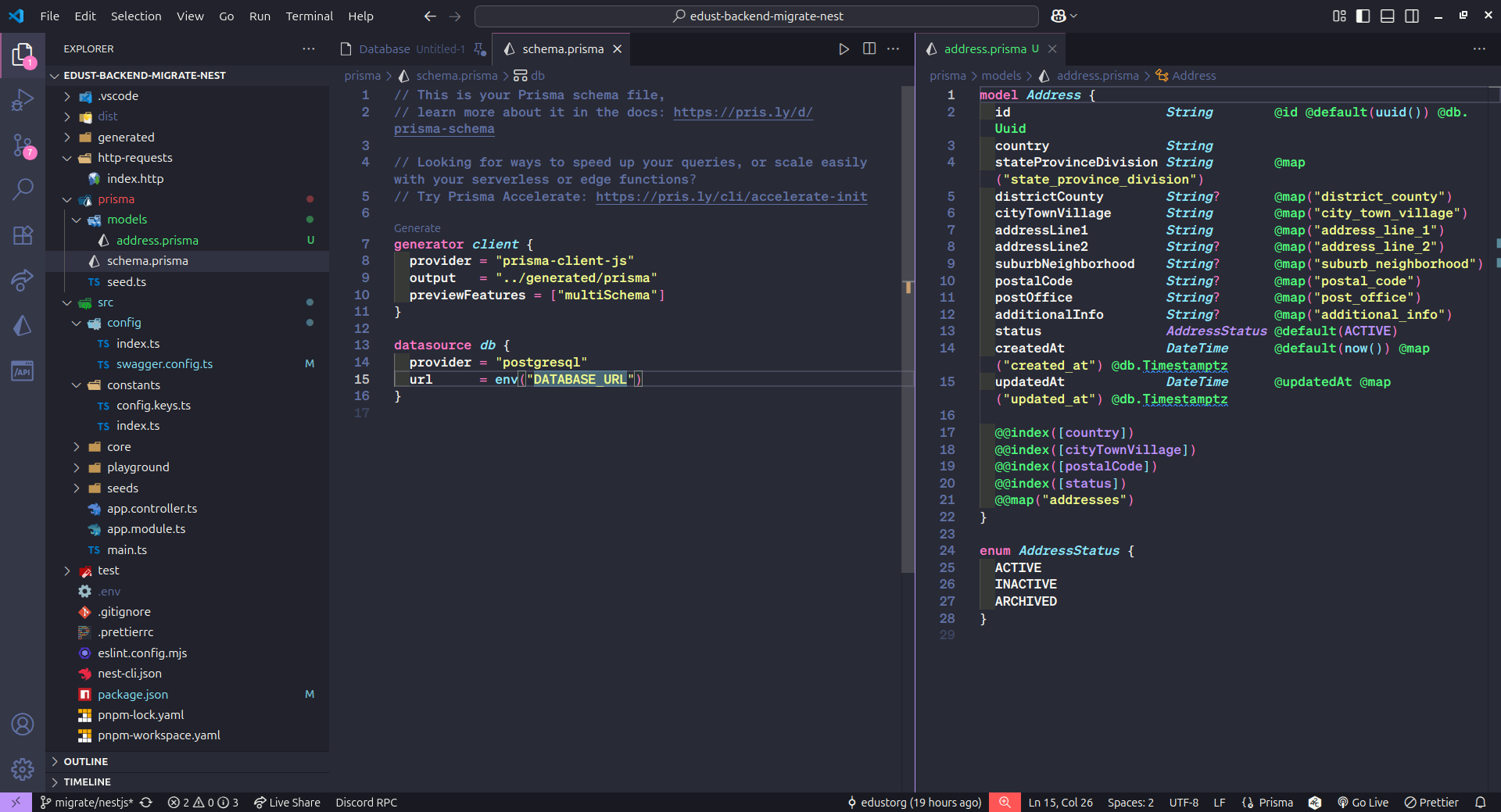Open the Search view in activity bar
Screen dimensions: 1501x812
coord(23,189)
